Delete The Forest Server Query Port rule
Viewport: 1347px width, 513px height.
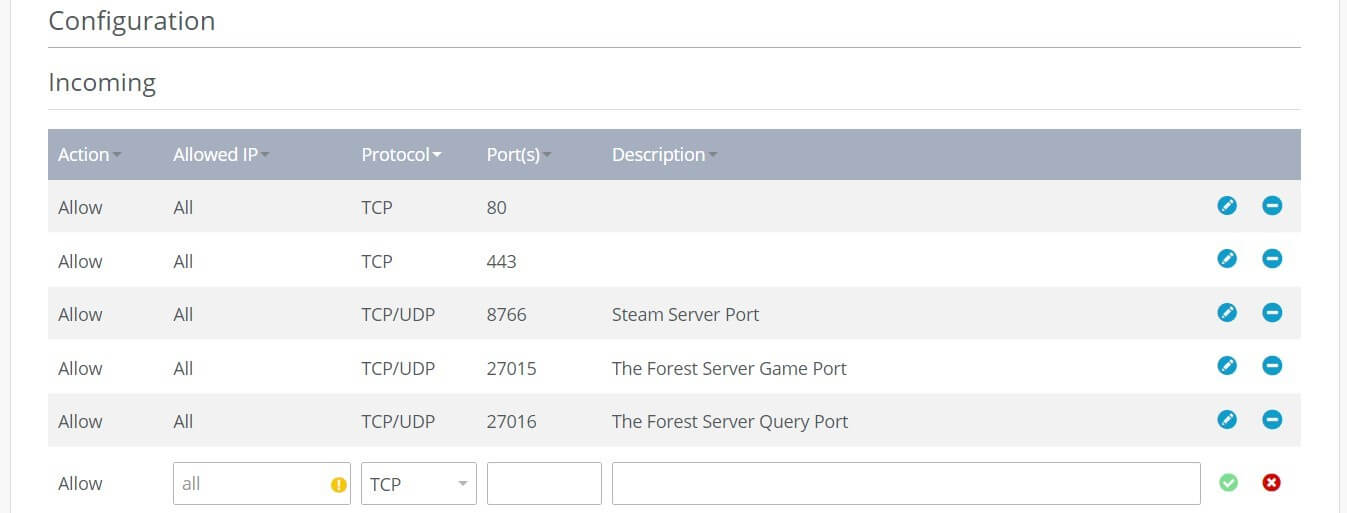point(1272,419)
